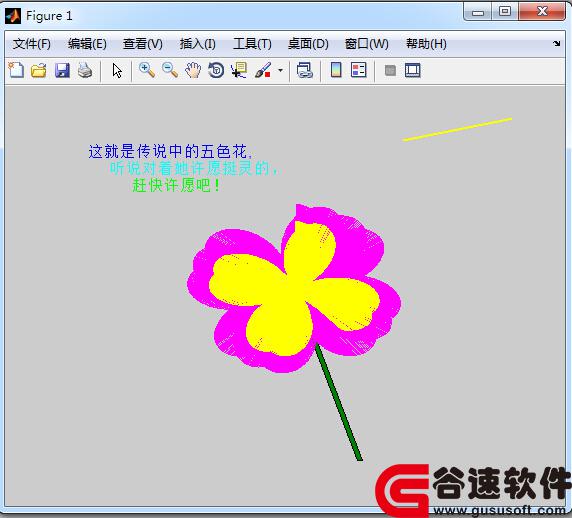Activate the Pan hand tool

193,70
